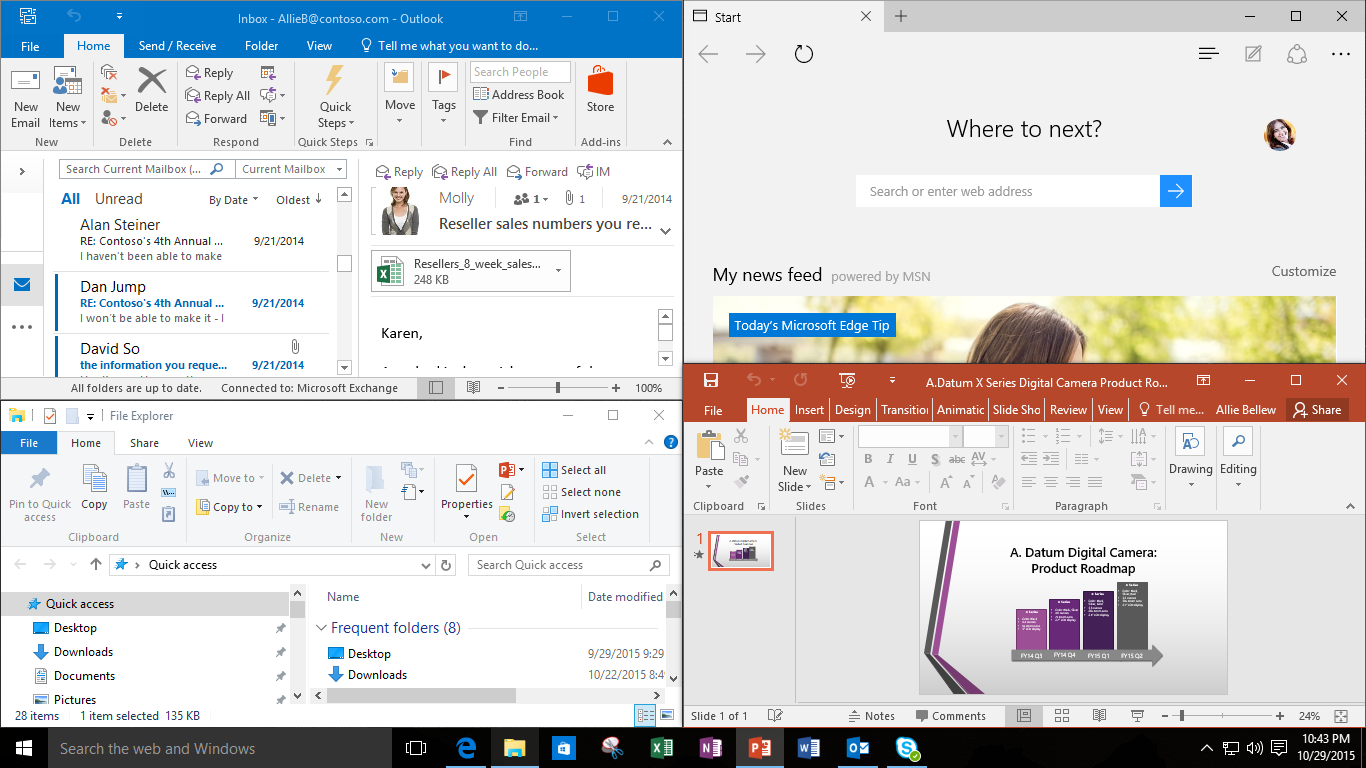Viewport: 1366px width, 768px height.
Task: Open Send / Receive tab in Outlook
Action: [177, 45]
